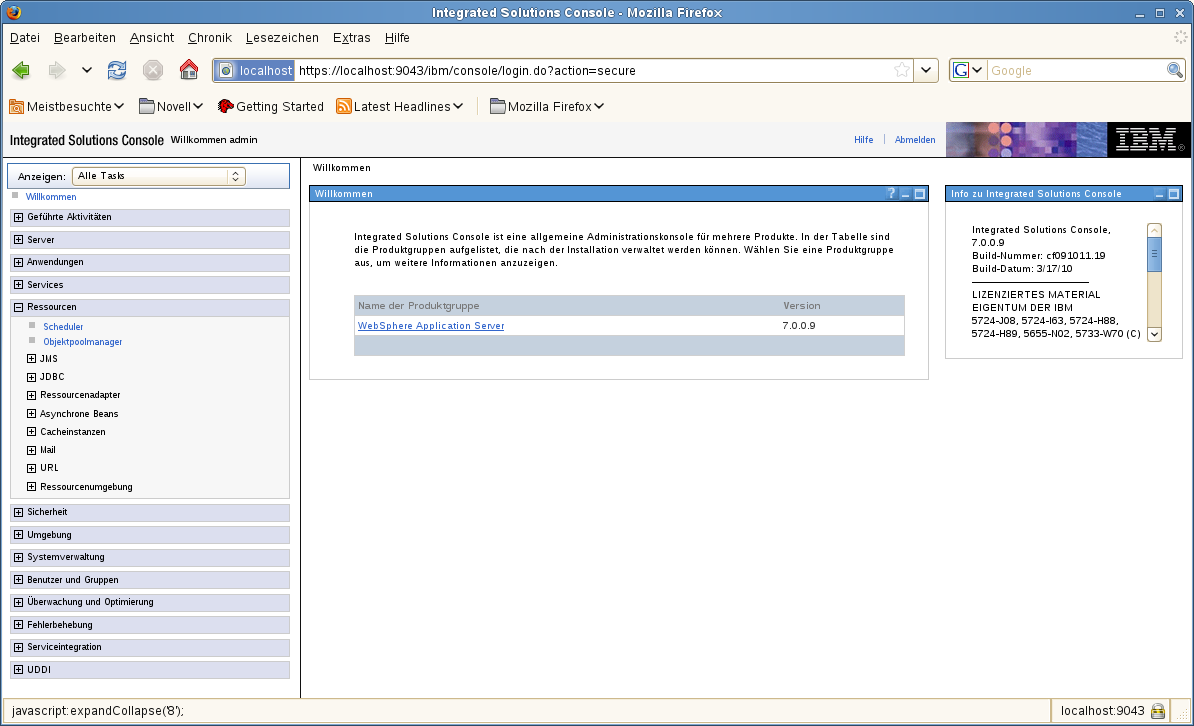Click the Willkommen portlet help question-mark icon
Screen dimensions: 1194x726
[x=891, y=193]
